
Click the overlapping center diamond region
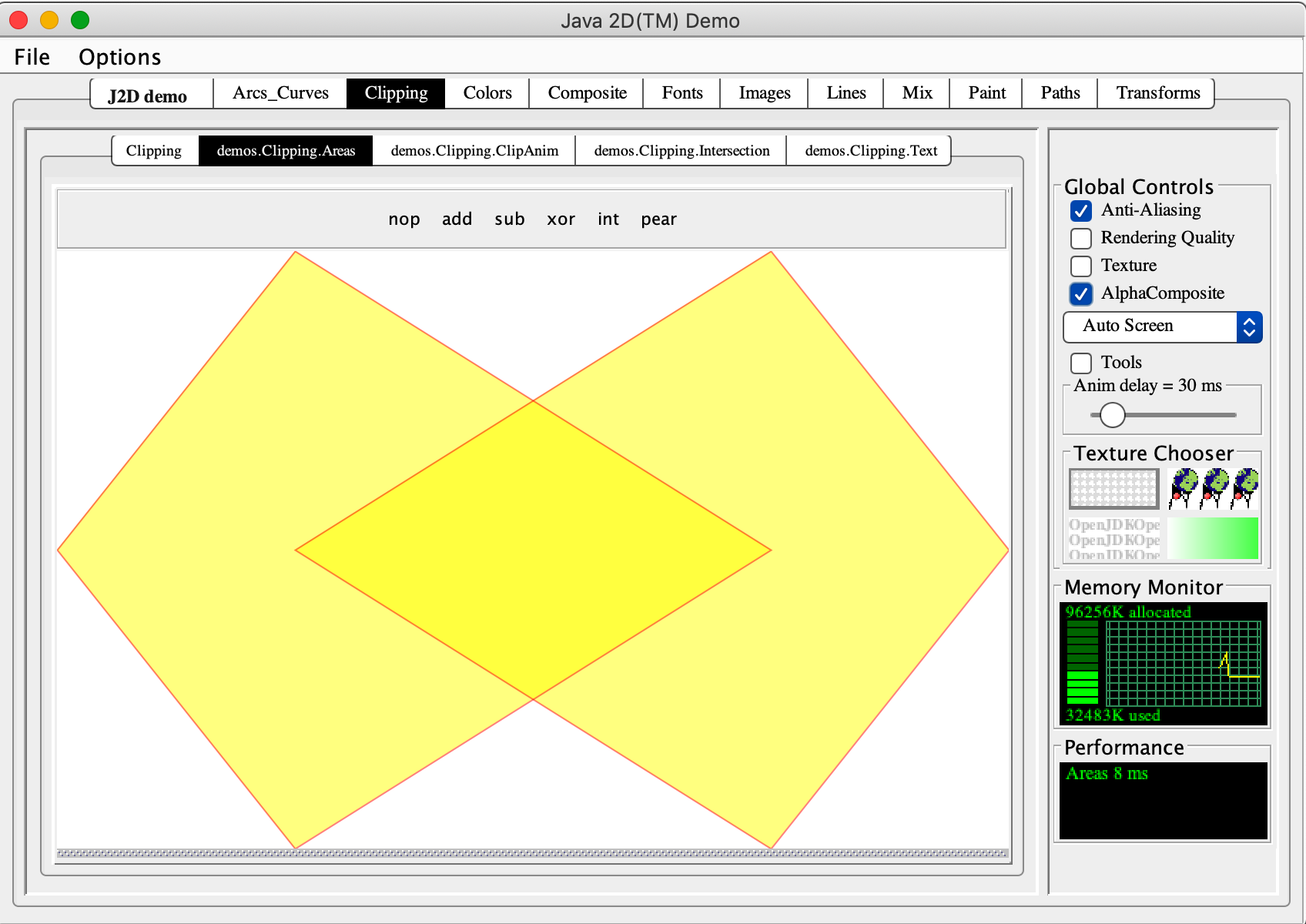[533, 550]
